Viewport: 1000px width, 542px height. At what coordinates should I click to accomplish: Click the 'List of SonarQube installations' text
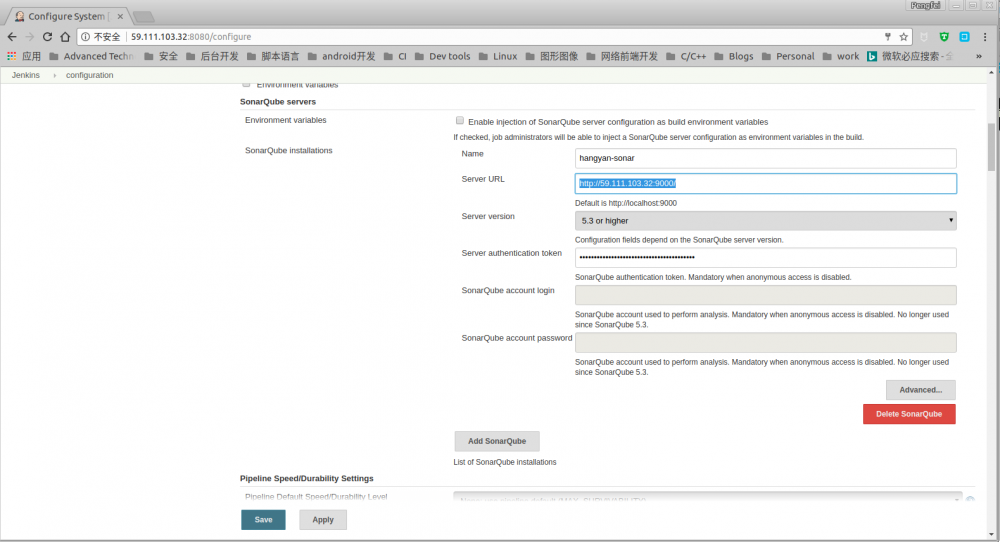[x=504, y=462]
